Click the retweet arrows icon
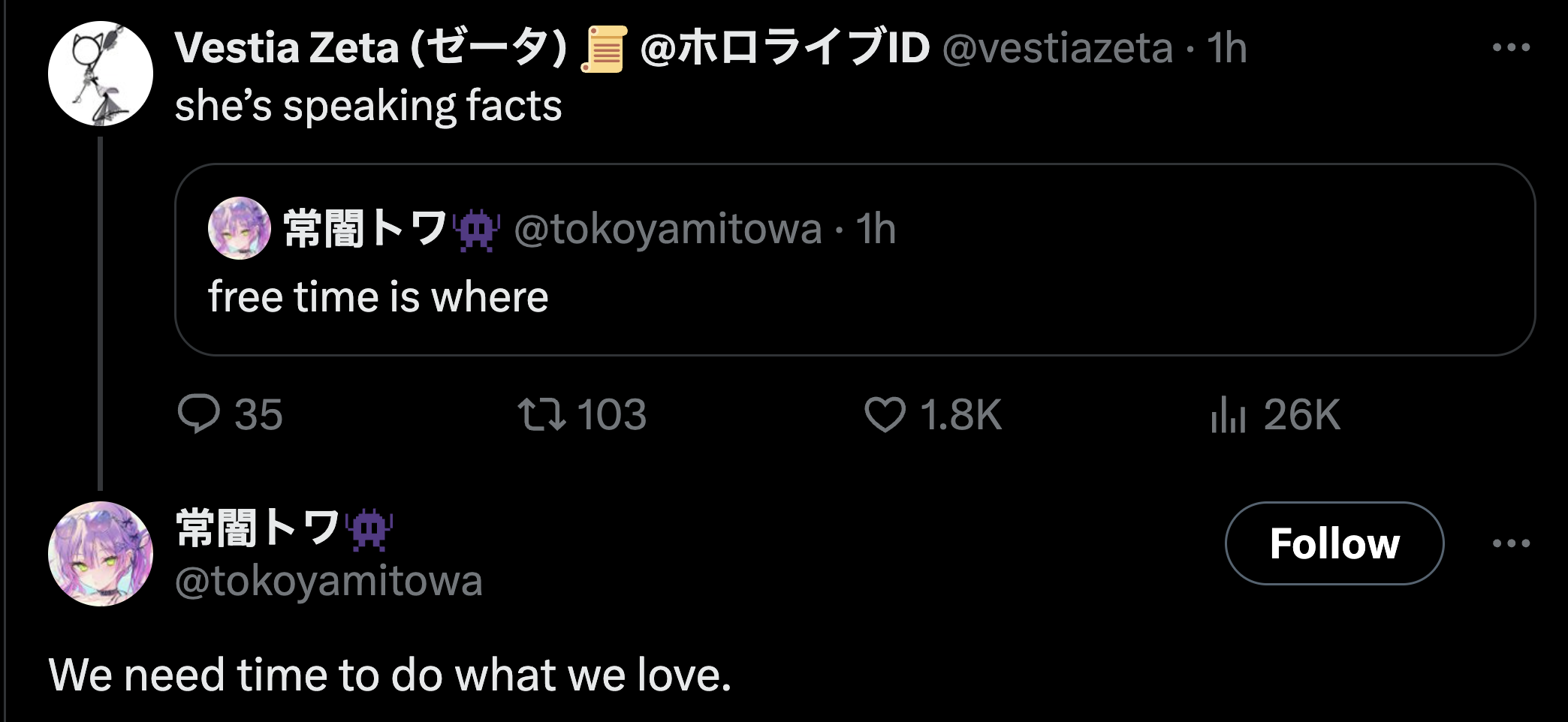 541,414
